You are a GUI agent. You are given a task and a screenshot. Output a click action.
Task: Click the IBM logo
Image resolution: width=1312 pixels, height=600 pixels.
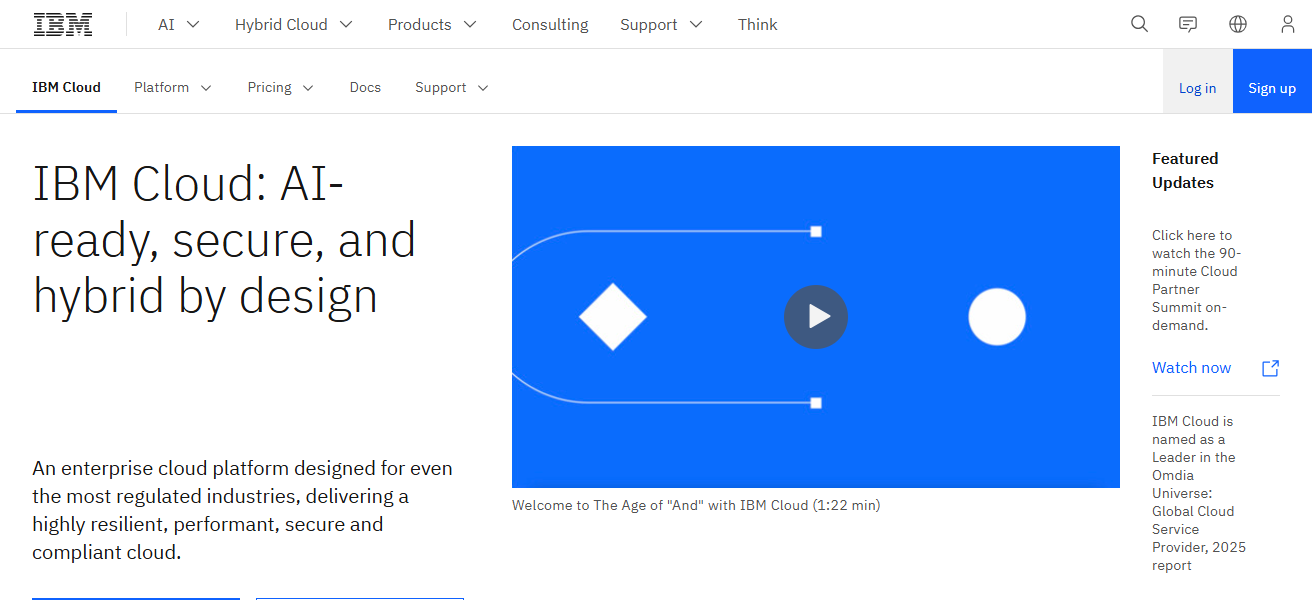[63, 24]
